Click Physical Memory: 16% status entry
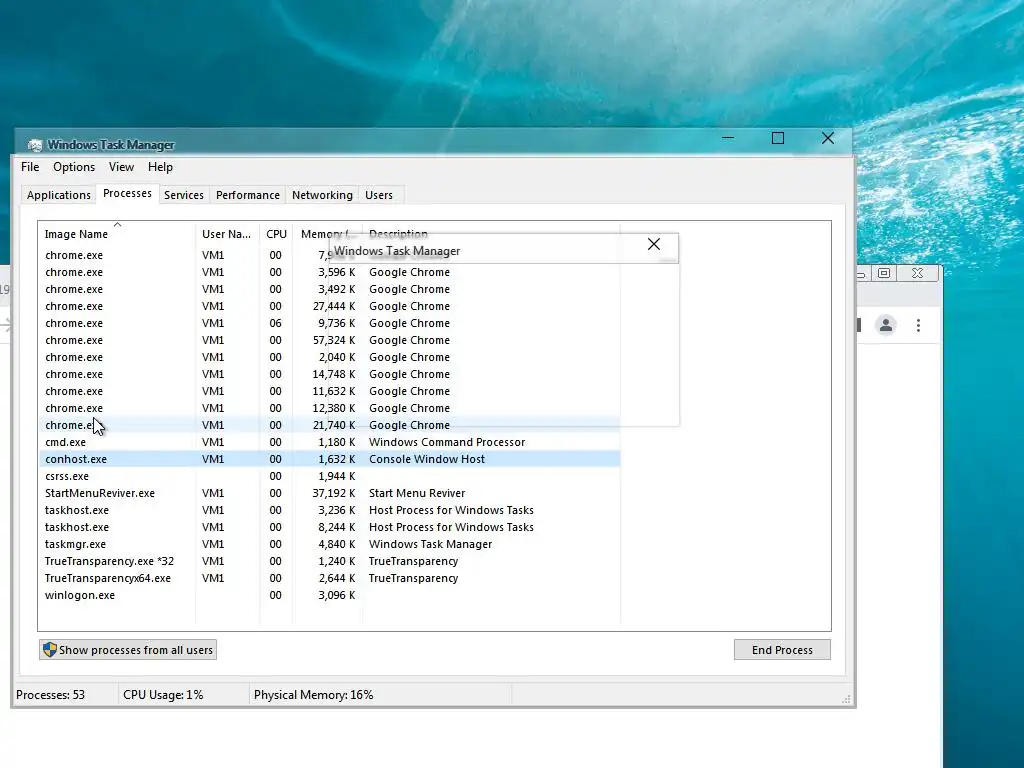Screen dimensions: 1024x768 coord(313,695)
